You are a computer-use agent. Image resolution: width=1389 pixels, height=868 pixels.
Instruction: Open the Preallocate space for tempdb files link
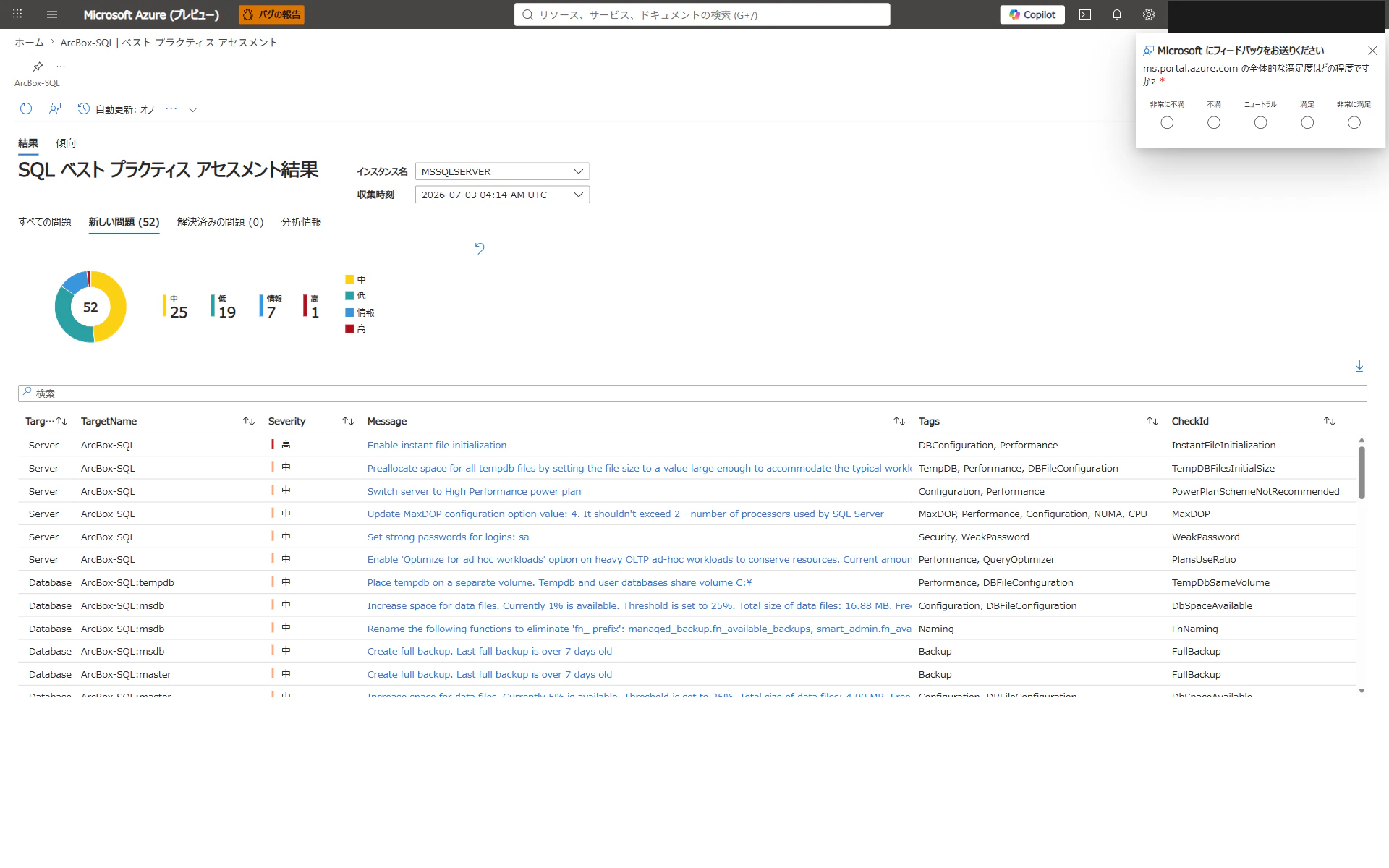tap(640, 468)
